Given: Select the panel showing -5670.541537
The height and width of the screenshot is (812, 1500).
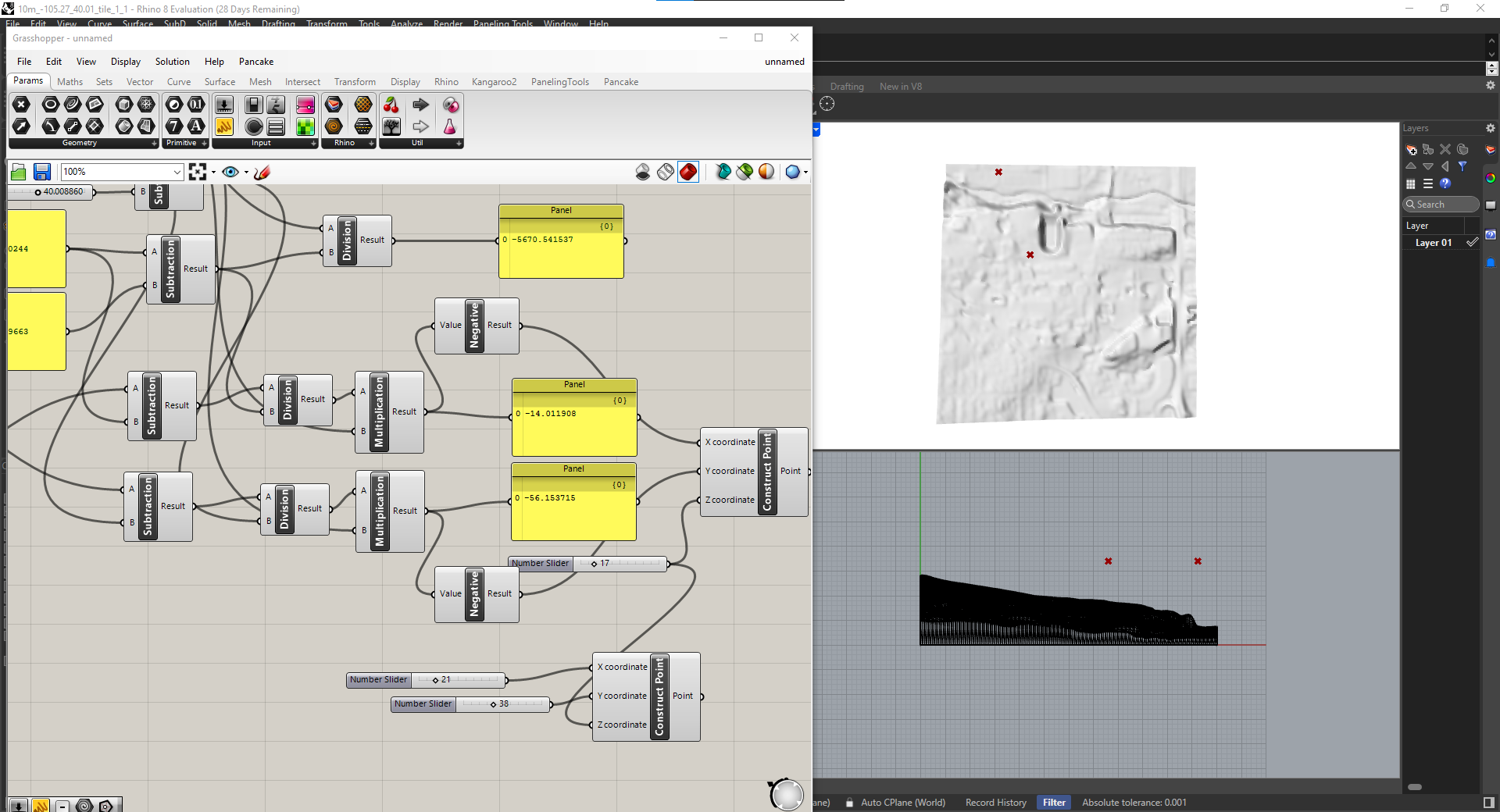Looking at the screenshot, I should [x=561, y=241].
